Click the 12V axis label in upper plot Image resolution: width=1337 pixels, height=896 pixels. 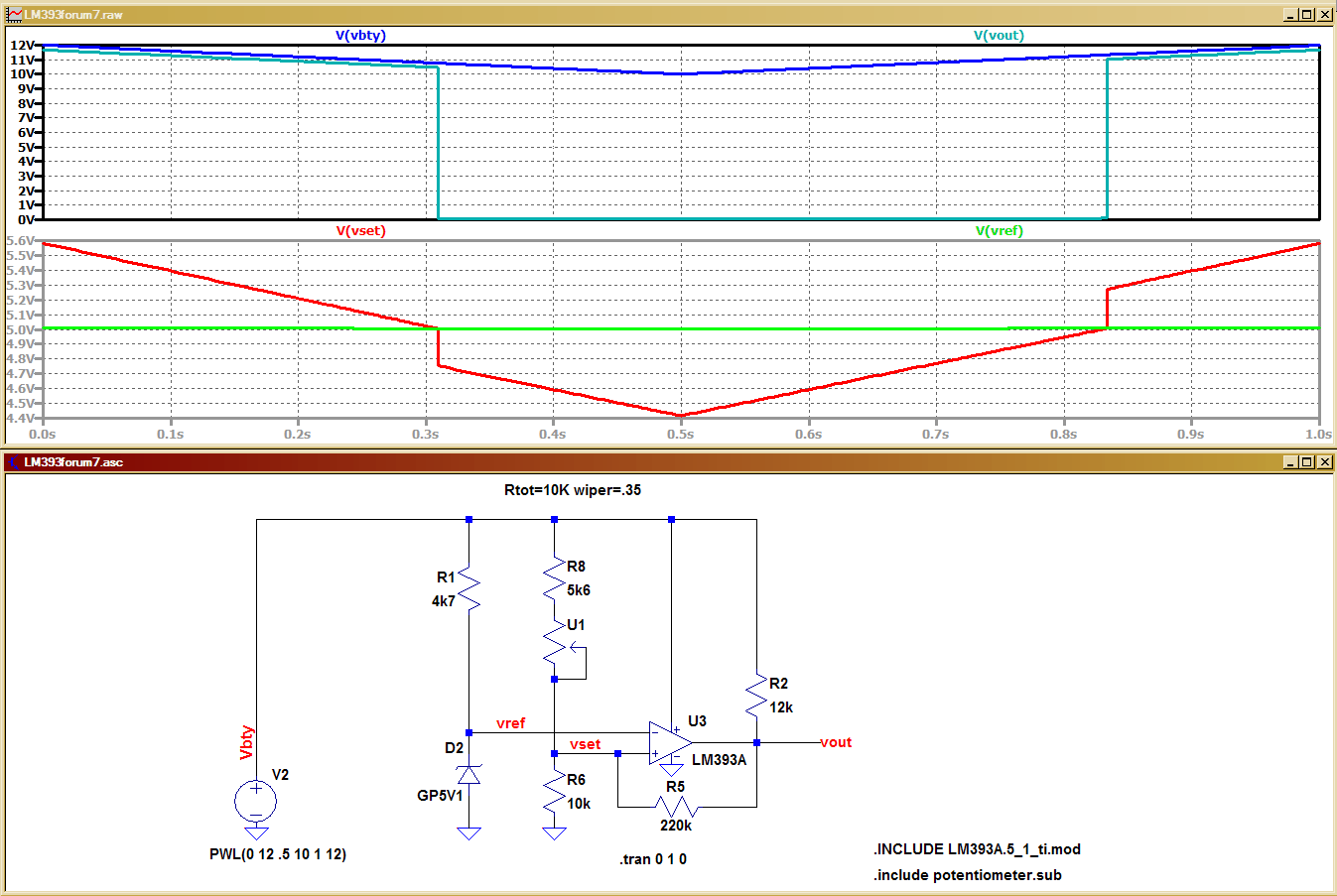point(22,46)
